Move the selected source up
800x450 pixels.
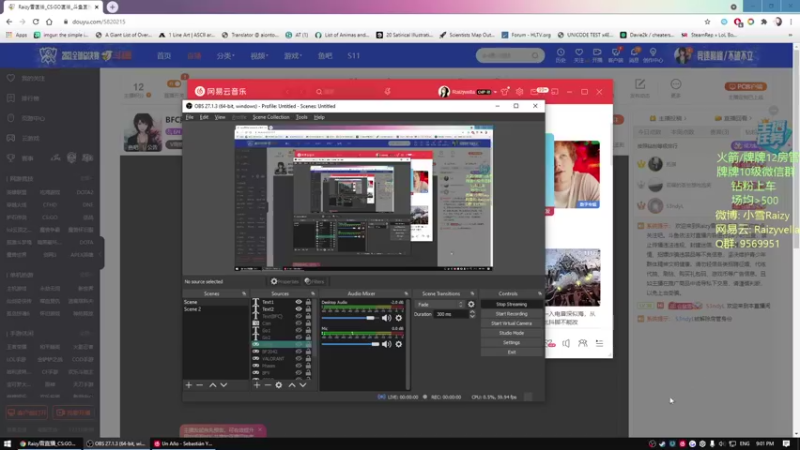292,385
